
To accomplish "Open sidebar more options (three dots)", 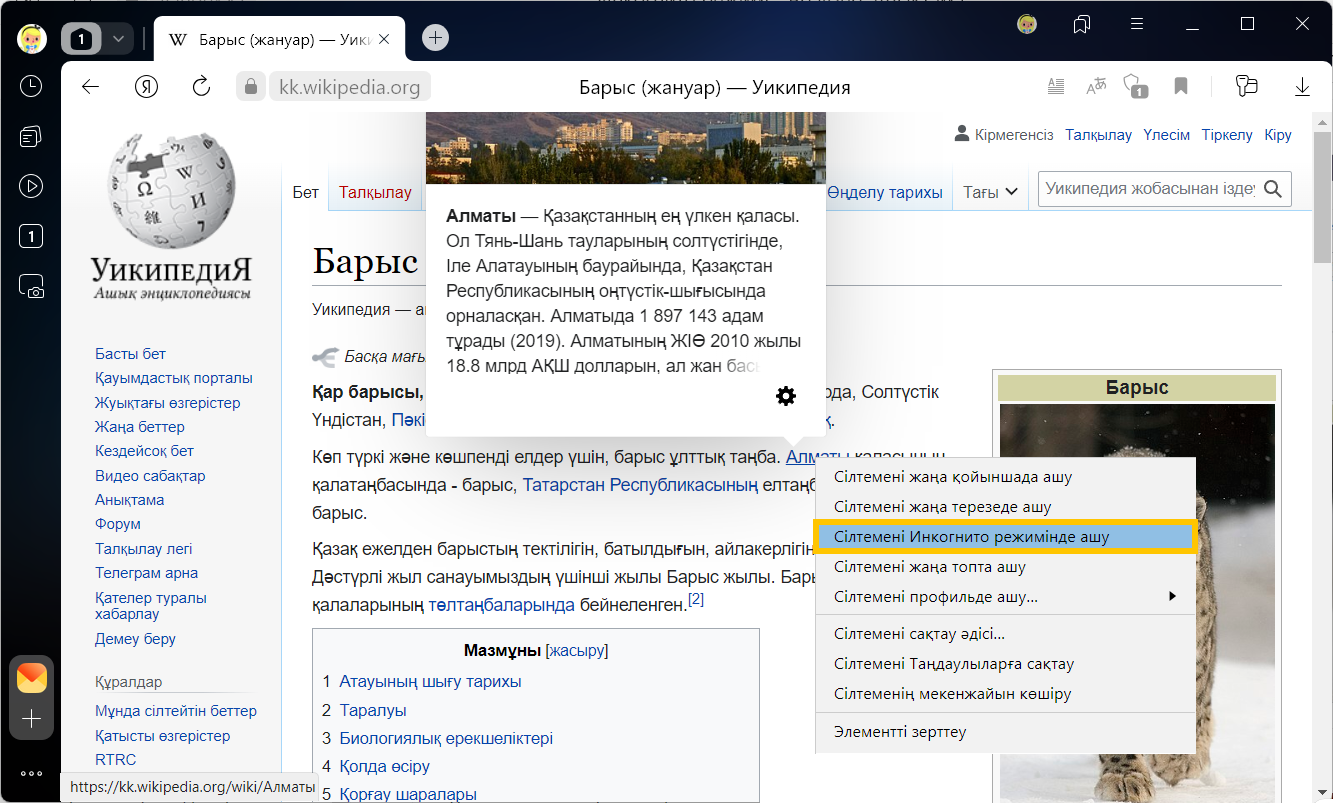I will pos(31,773).
